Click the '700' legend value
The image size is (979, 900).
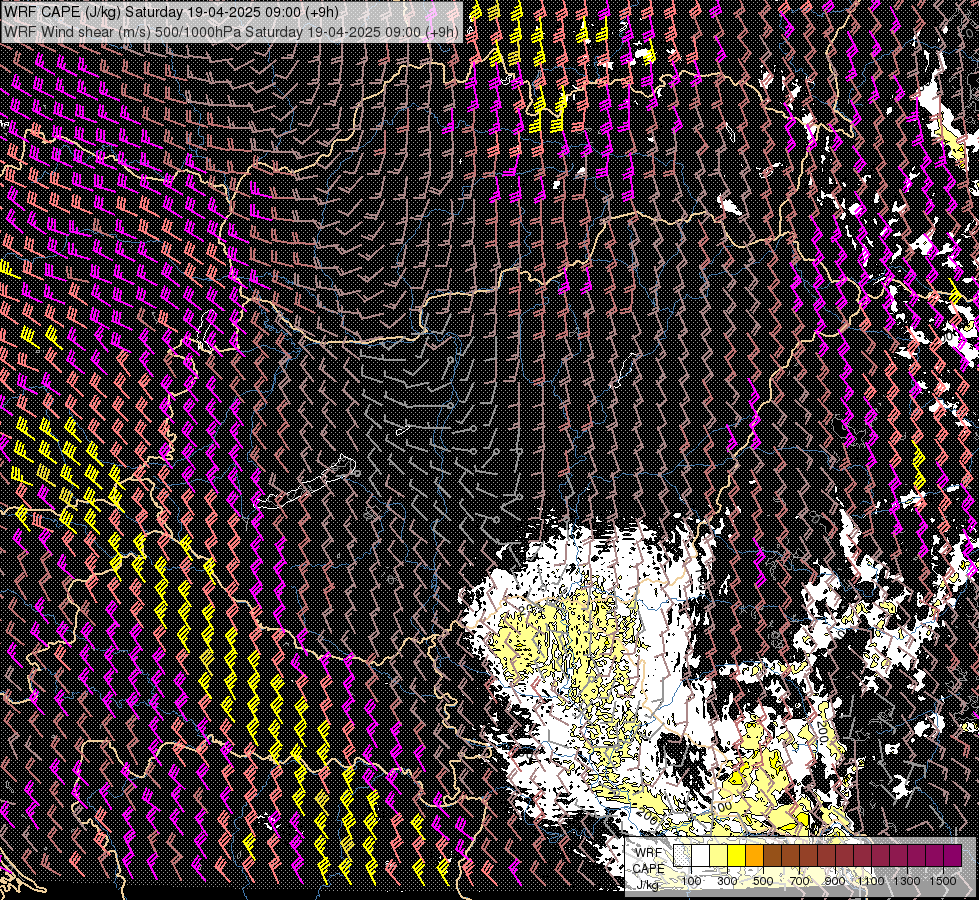[799, 881]
